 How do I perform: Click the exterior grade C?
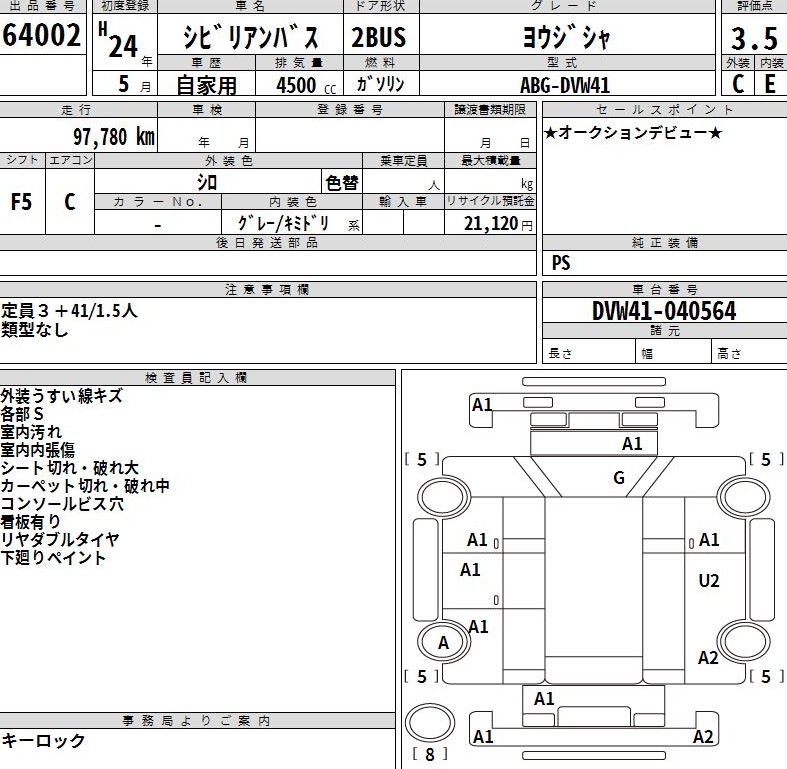click(x=738, y=83)
